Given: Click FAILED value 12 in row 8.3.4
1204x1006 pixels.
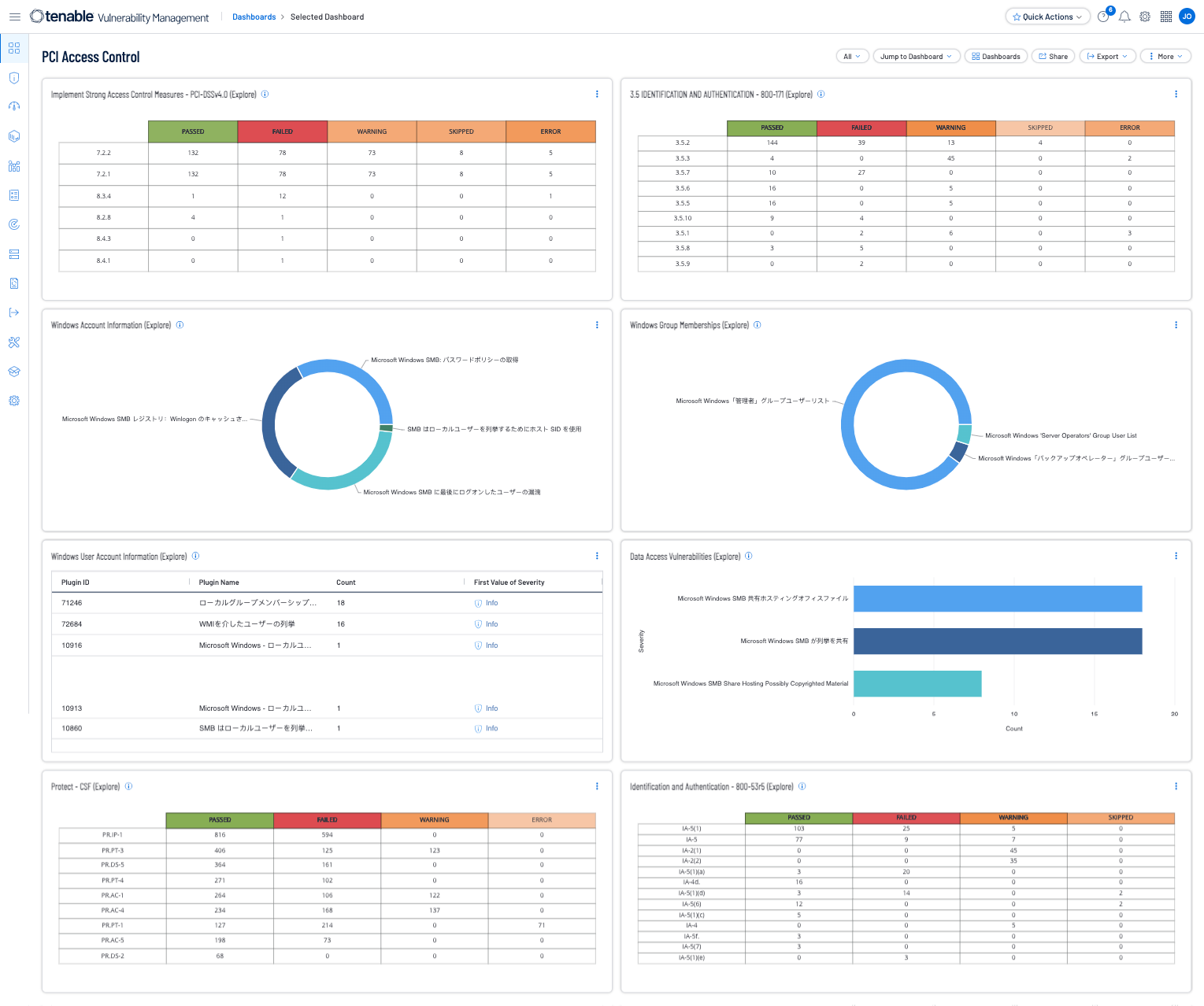Looking at the screenshot, I should [282, 196].
